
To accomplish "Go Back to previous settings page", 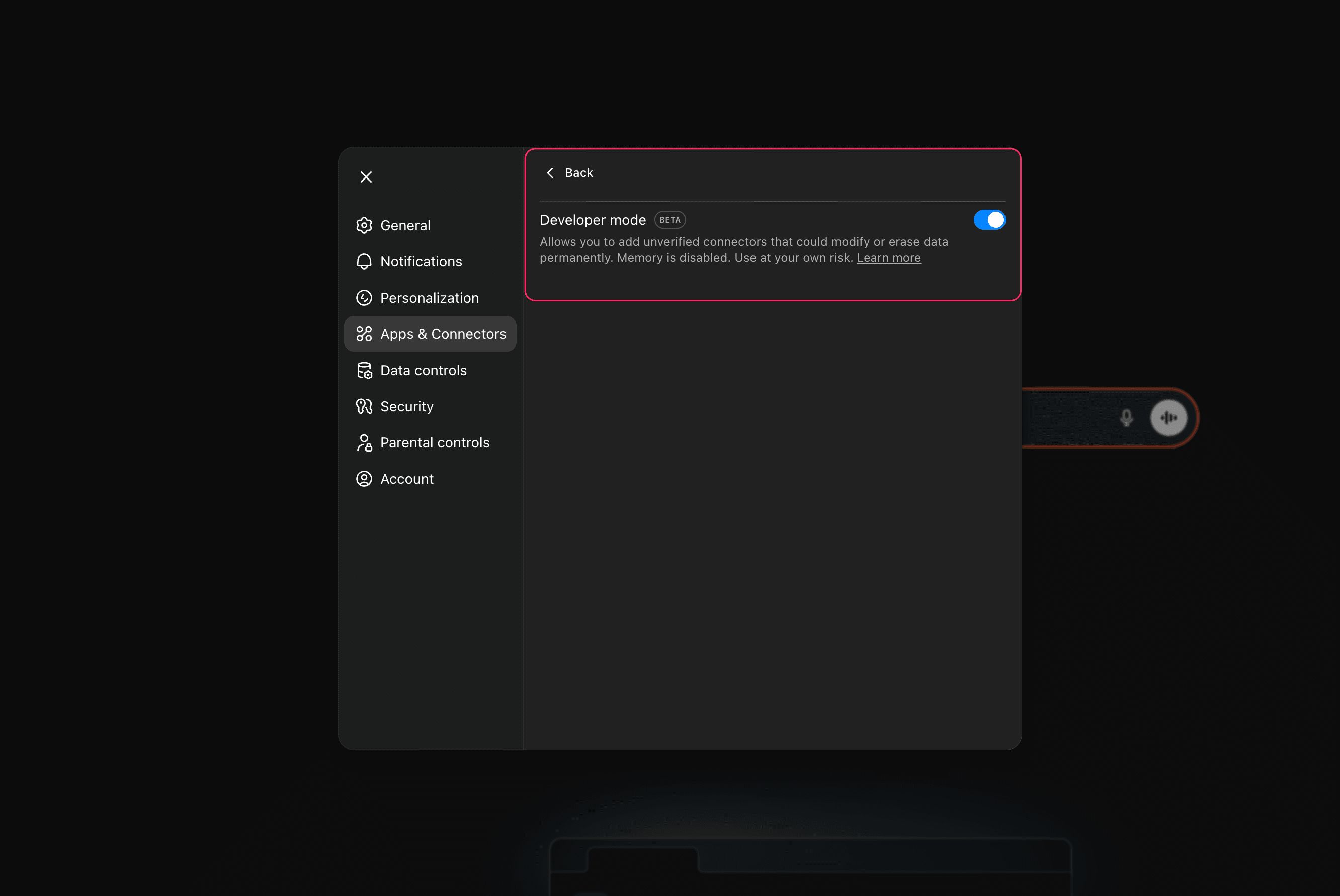I will (x=578, y=173).
